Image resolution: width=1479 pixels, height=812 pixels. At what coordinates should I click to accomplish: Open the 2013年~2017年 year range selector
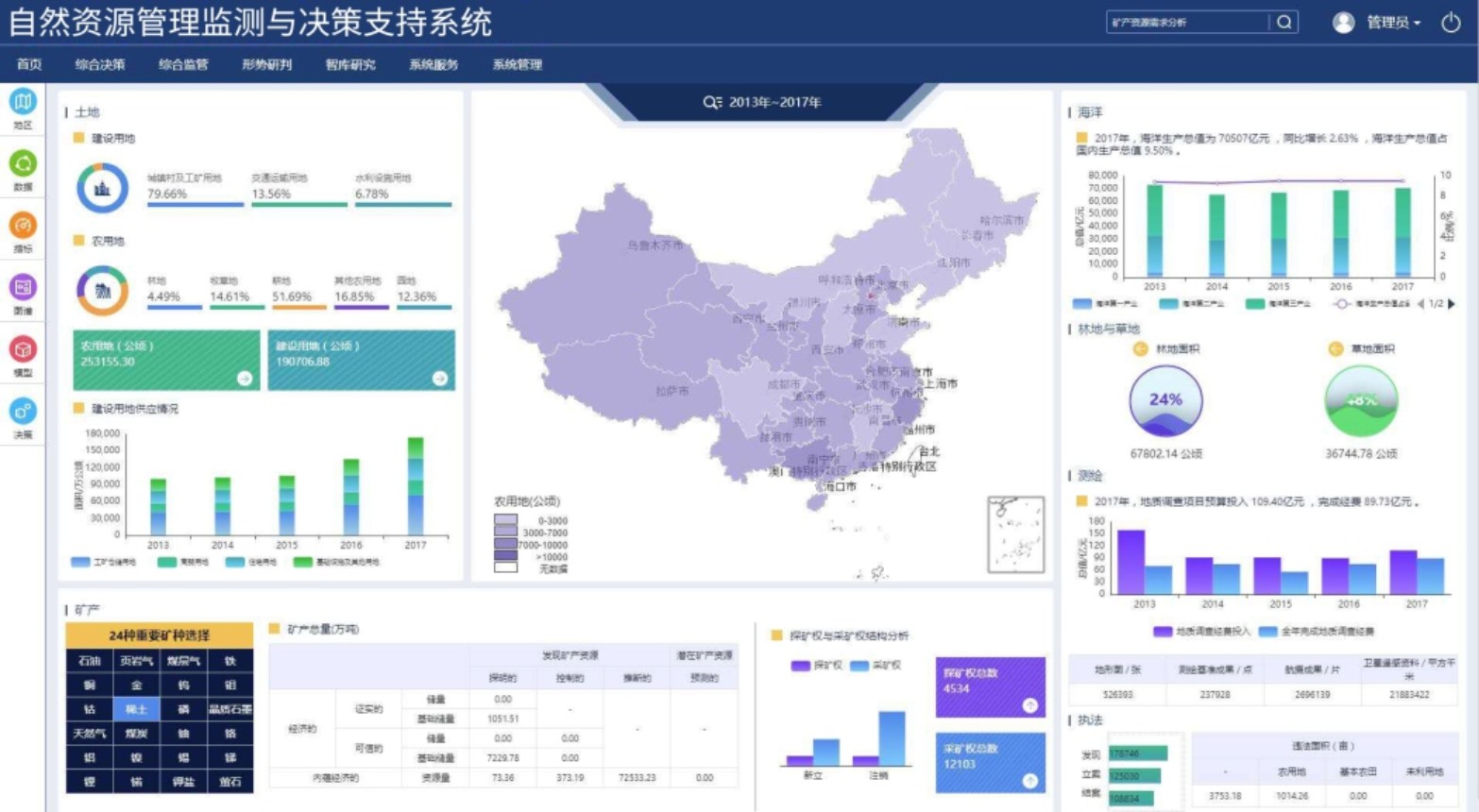[763, 102]
